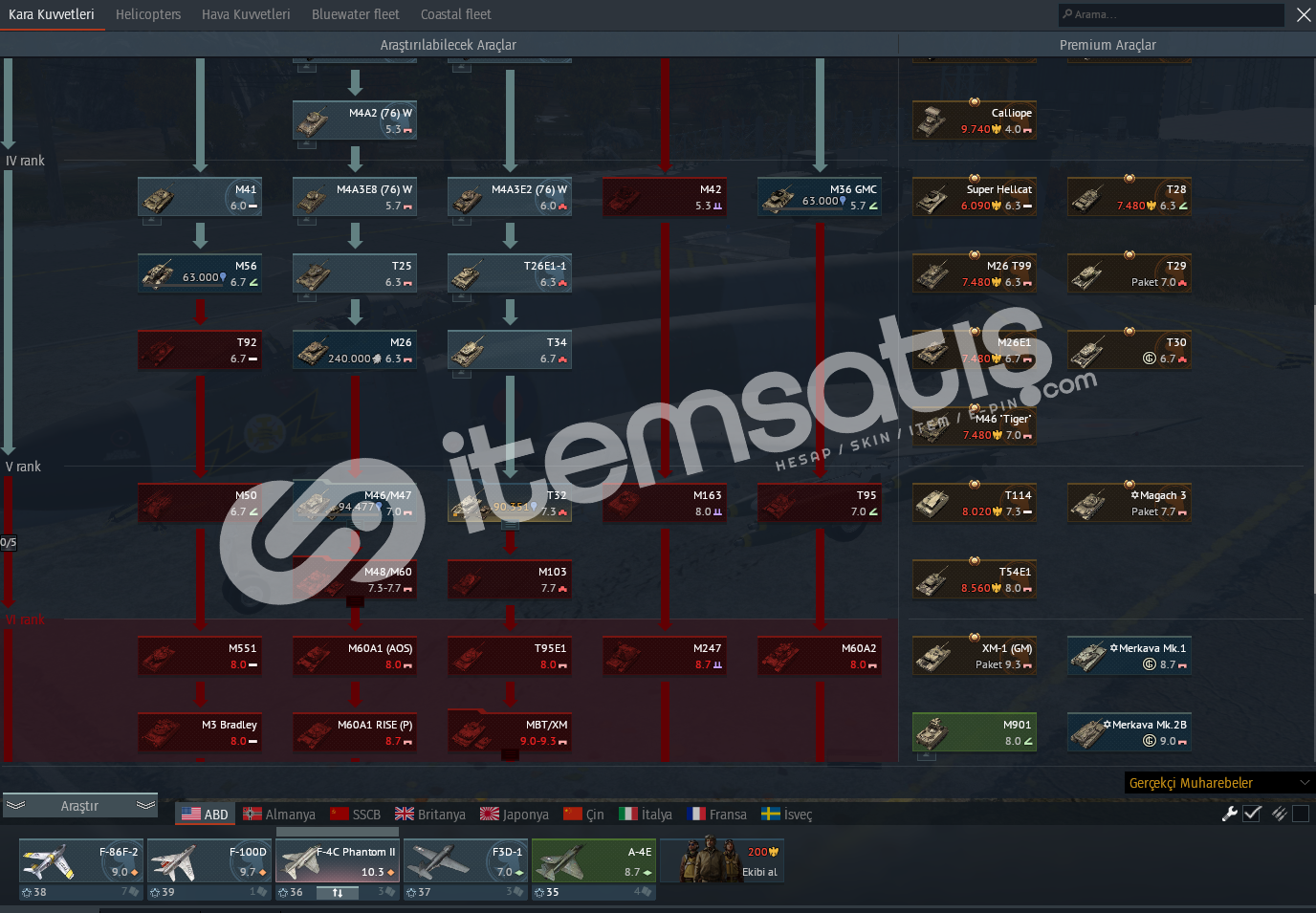
Task: Pick the T34 heavy tank card
Action: tap(510, 350)
